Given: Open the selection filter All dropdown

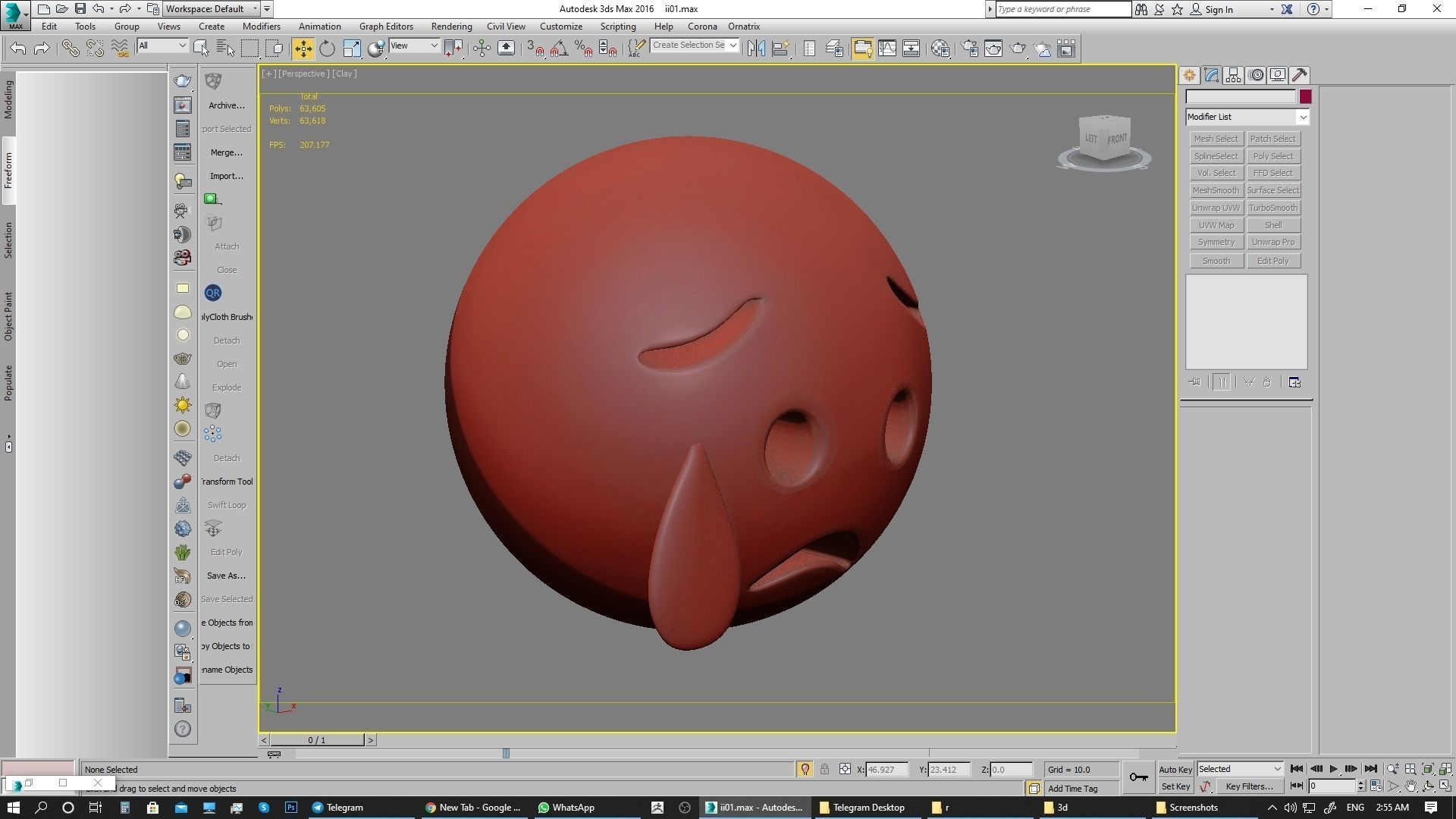Looking at the screenshot, I should coord(162,45).
